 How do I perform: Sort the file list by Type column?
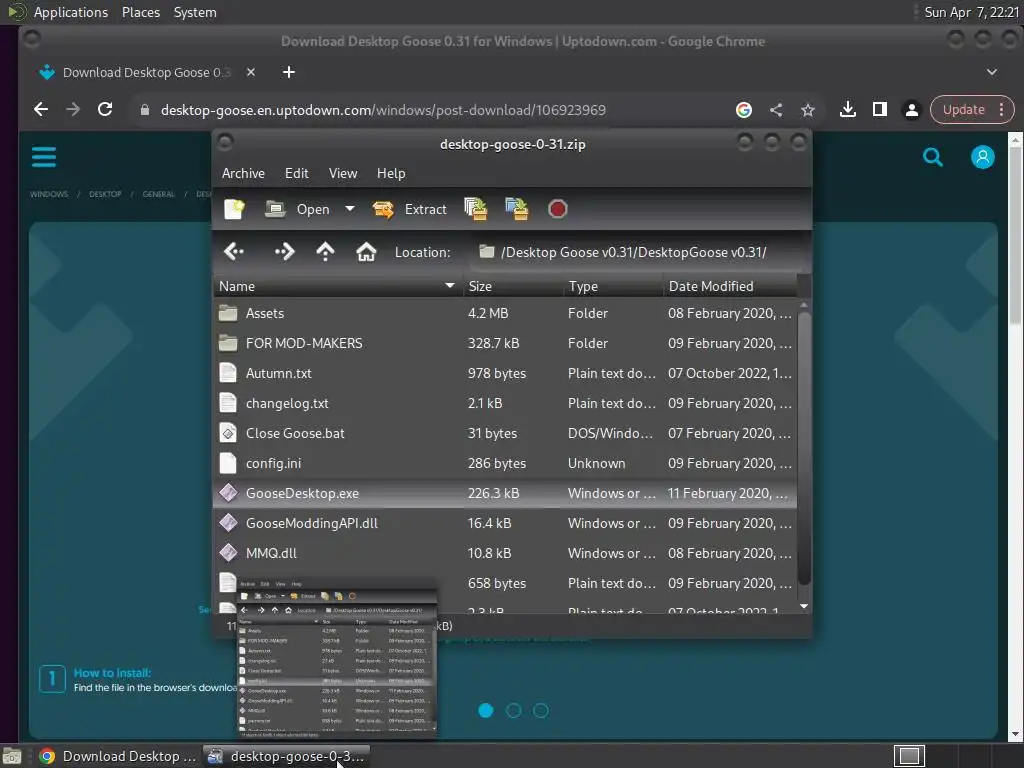click(x=614, y=286)
